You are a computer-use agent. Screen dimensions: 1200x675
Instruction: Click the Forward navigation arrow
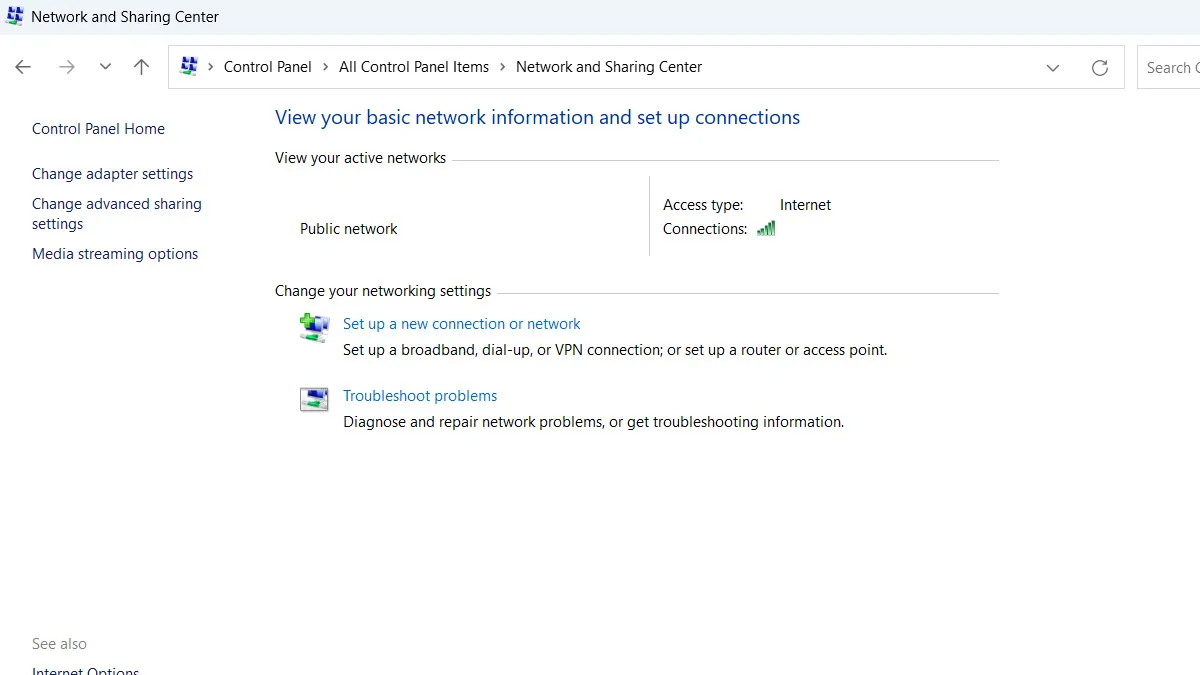[67, 67]
